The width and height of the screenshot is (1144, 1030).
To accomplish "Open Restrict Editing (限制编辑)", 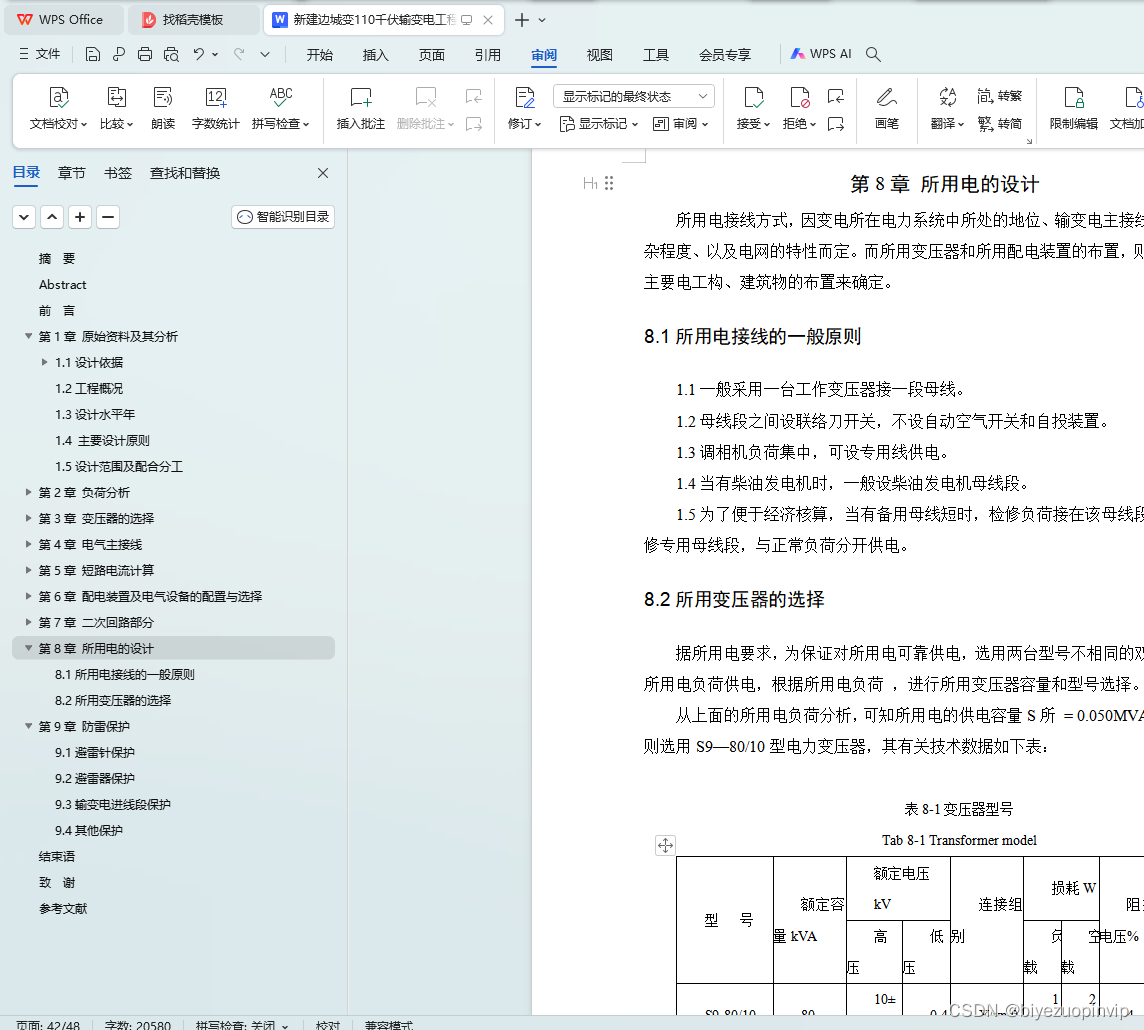I will point(1073,108).
